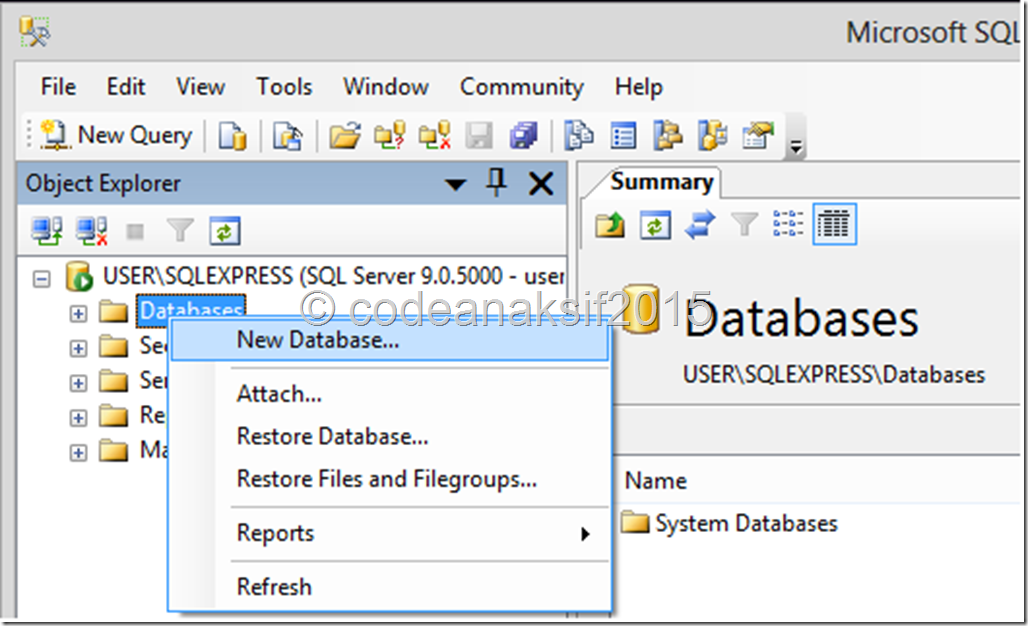This screenshot has width=1028, height=626.
Task: Open the Window menu
Action: (386, 87)
